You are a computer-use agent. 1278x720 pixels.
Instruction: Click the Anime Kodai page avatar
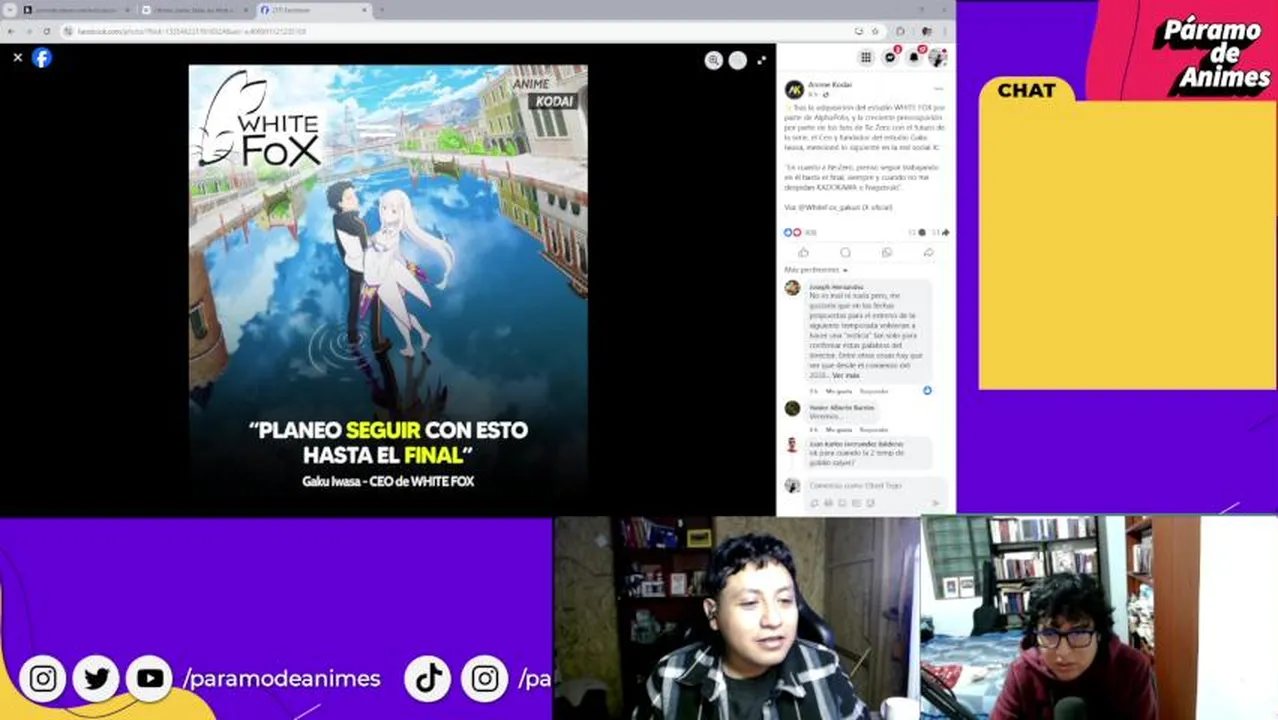pos(794,89)
